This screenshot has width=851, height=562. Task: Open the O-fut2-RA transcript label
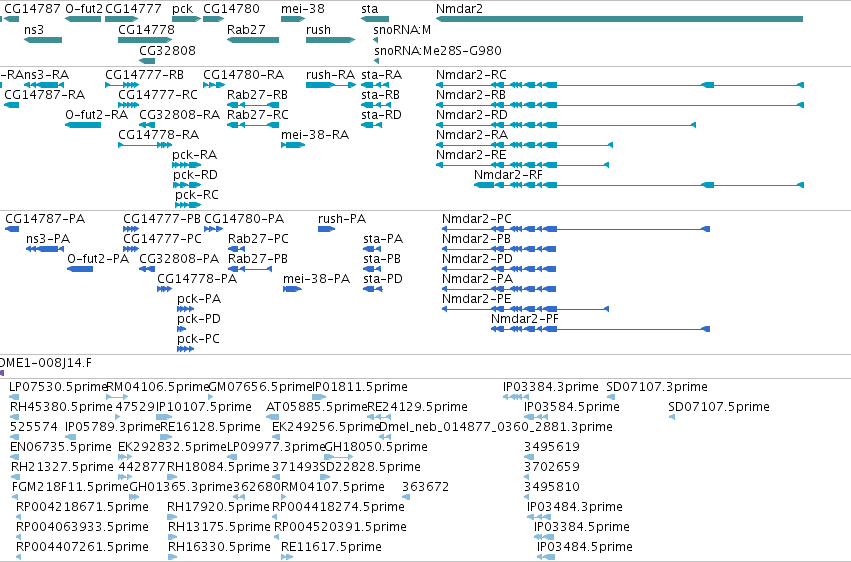(x=97, y=115)
